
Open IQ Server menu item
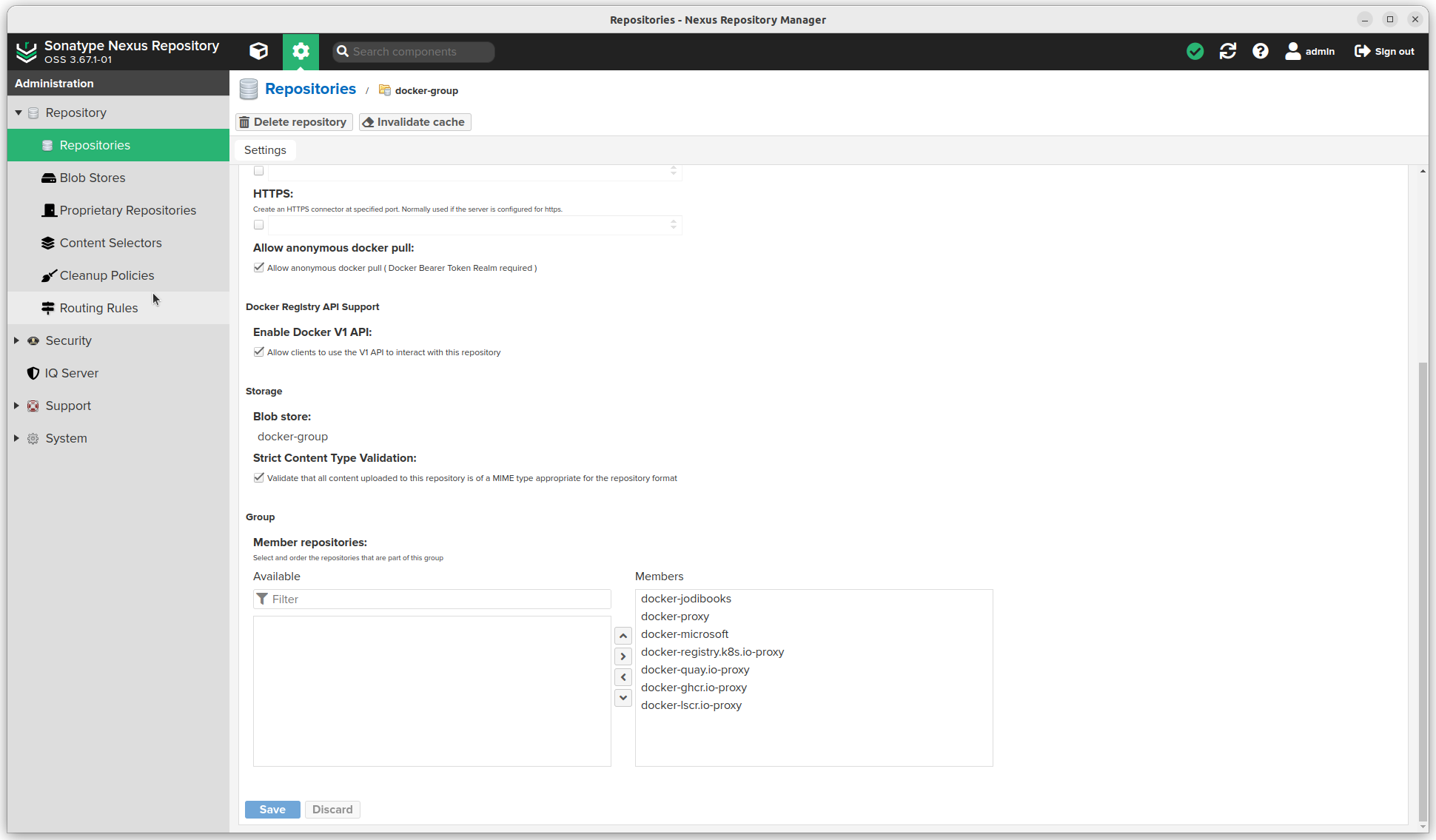(118, 373)
